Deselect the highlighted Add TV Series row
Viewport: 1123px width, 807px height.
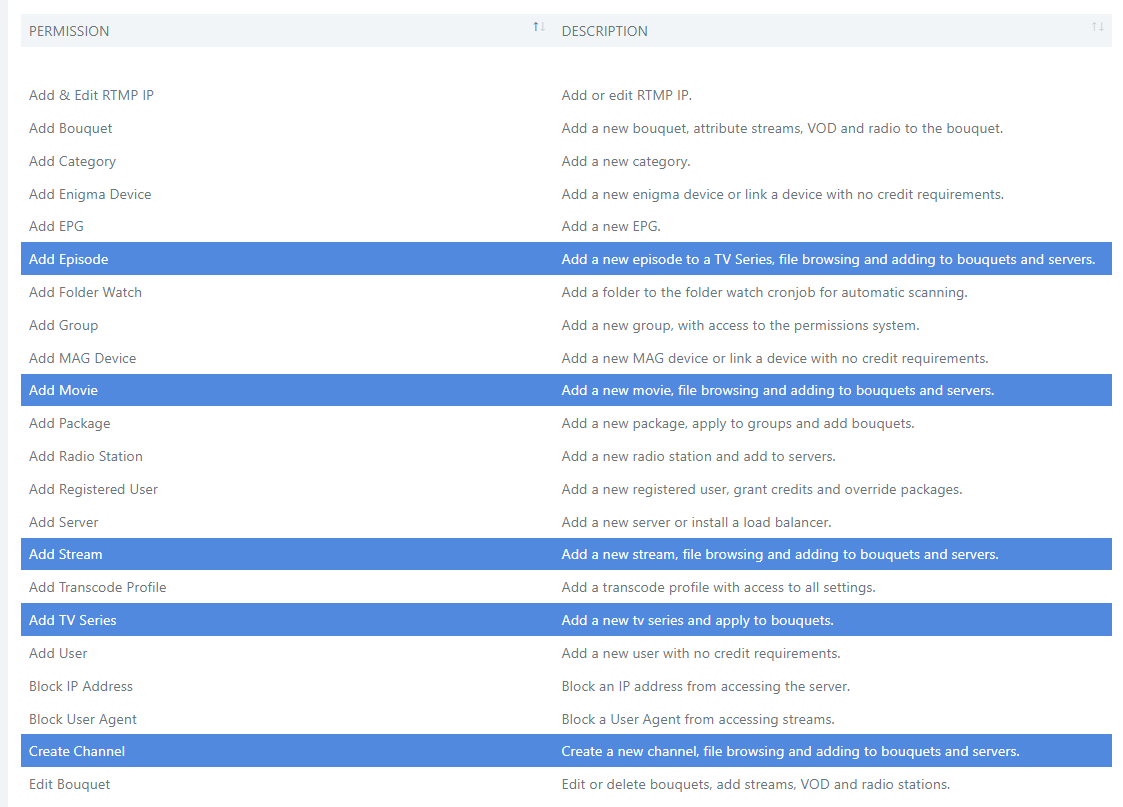(x=567, y=620)
